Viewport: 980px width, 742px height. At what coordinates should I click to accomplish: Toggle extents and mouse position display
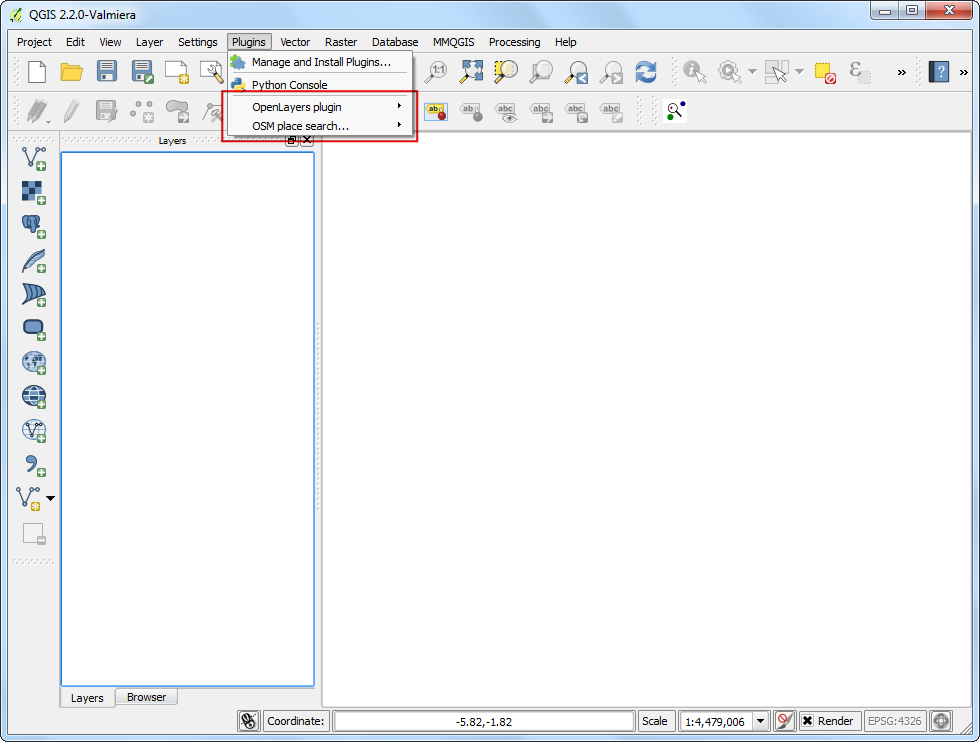point(249,721)
